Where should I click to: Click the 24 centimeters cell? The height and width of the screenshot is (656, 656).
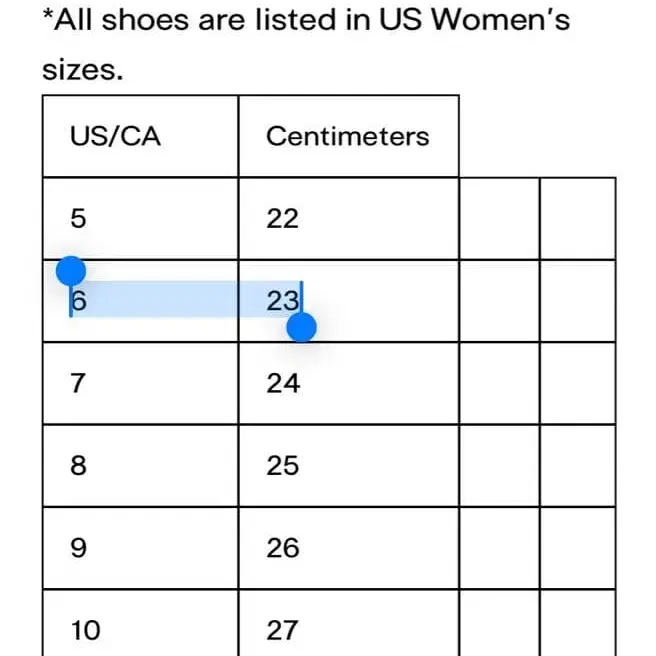point(348,383)
